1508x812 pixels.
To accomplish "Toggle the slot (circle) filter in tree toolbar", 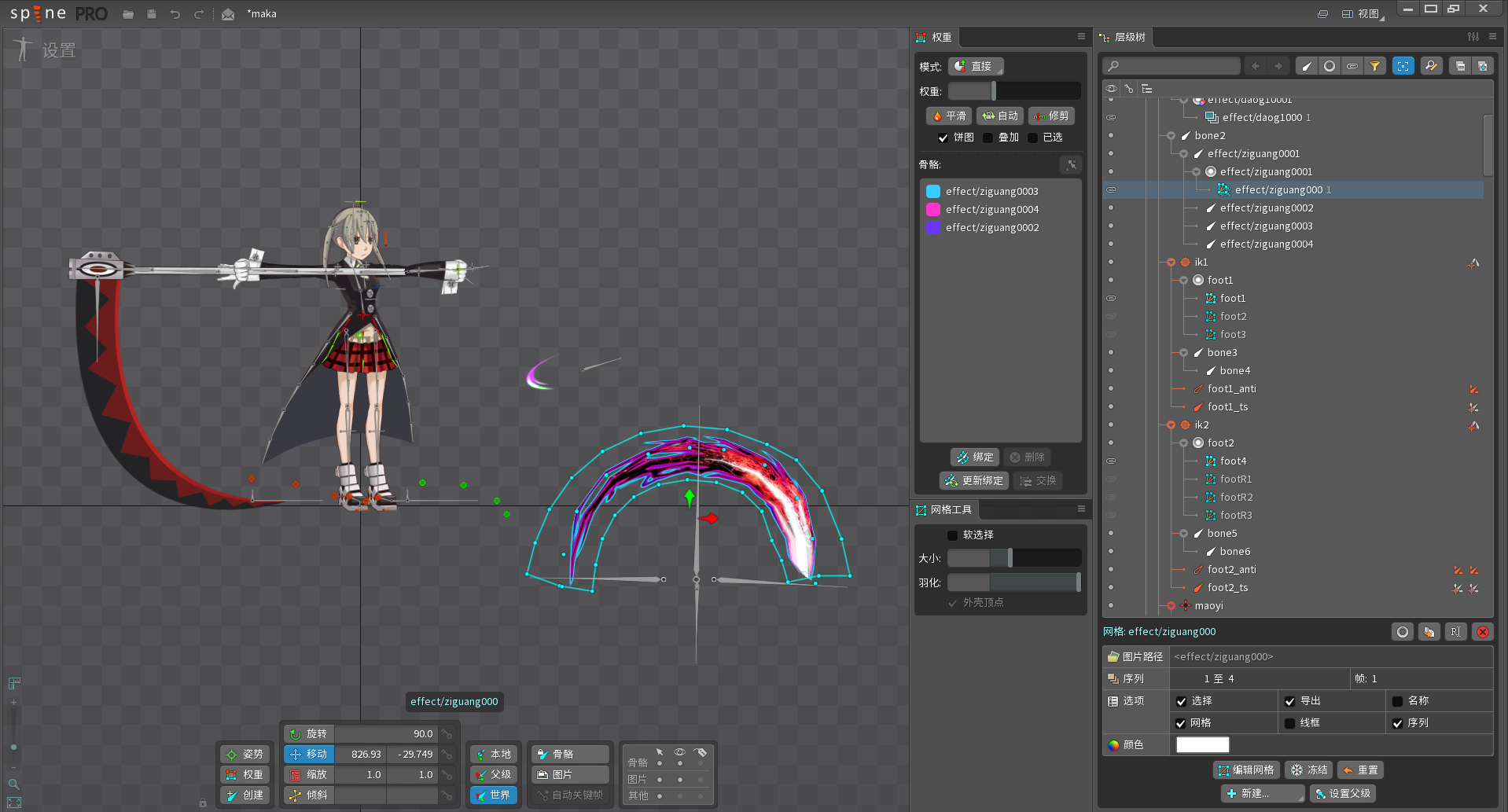I will (x=1330, y=66).
